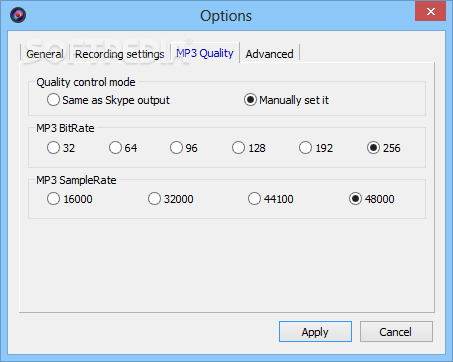Viewport: 453px width, 362px height.
Task: Choose the 96 bitrate option
Action: point(184,148)
